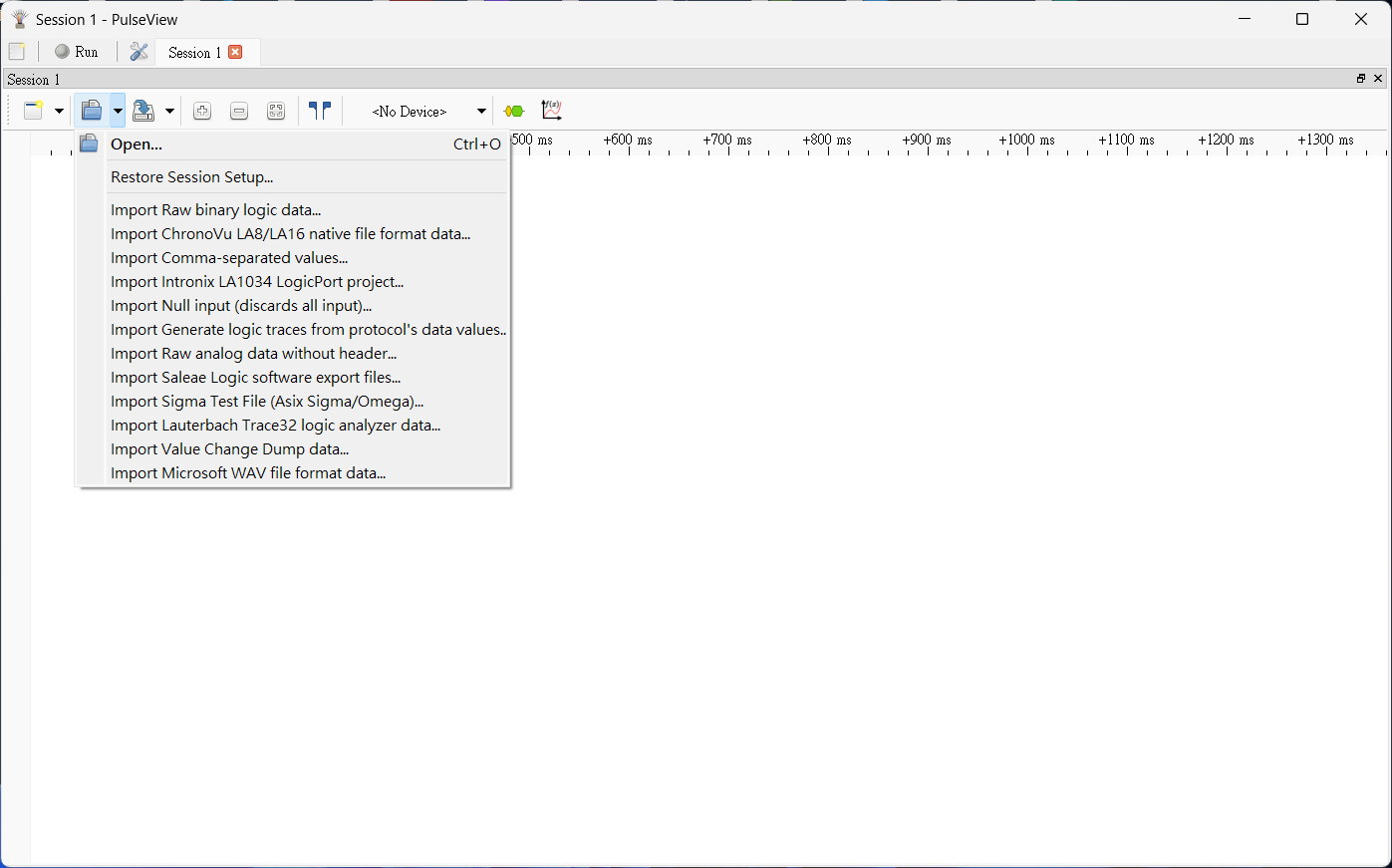1392x868 pixels.
Task: Click the Zoom In icon
Action: (202, 111)
